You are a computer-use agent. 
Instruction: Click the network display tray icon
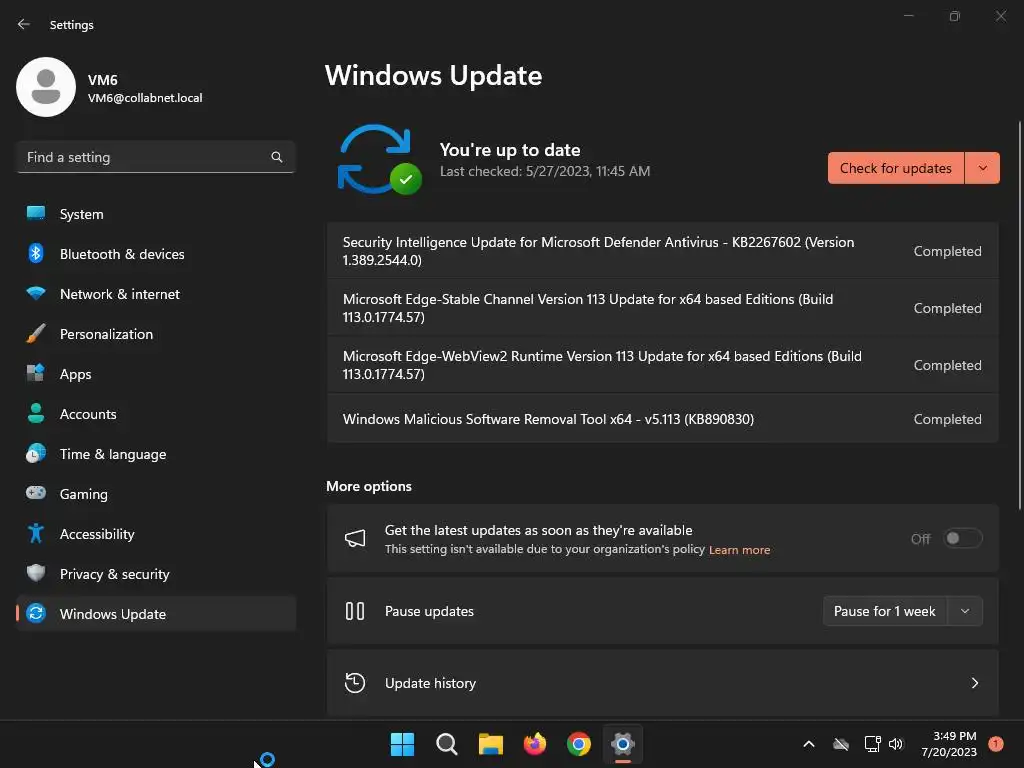(872, 744)
